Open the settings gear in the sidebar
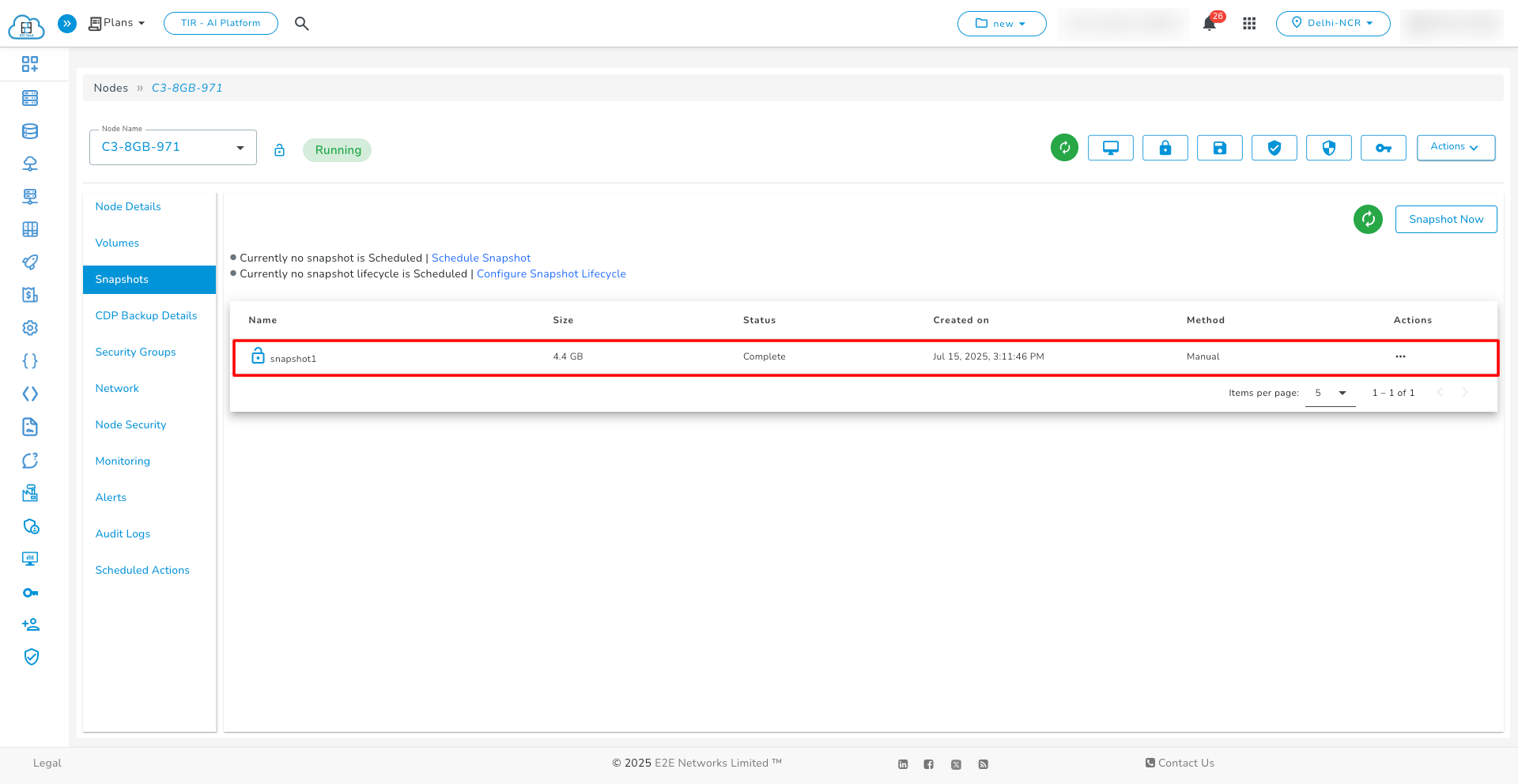Screen dimensions: 1518x784 (30, 328)
